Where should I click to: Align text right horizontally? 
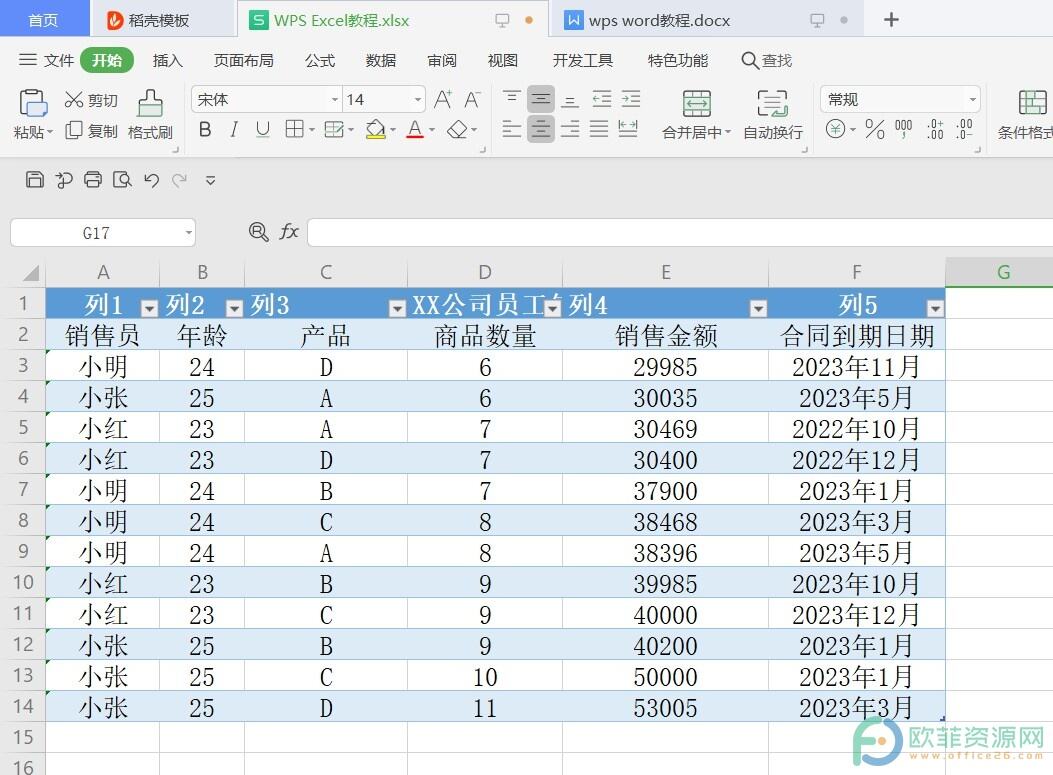(569, 129)
